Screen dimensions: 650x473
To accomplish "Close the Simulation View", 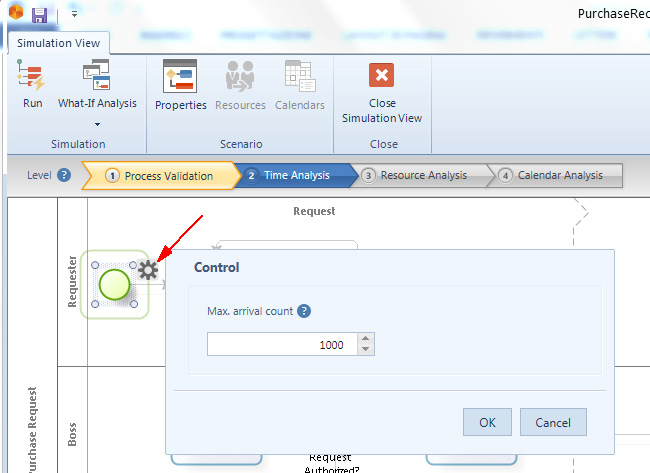I will pos(382,92).
